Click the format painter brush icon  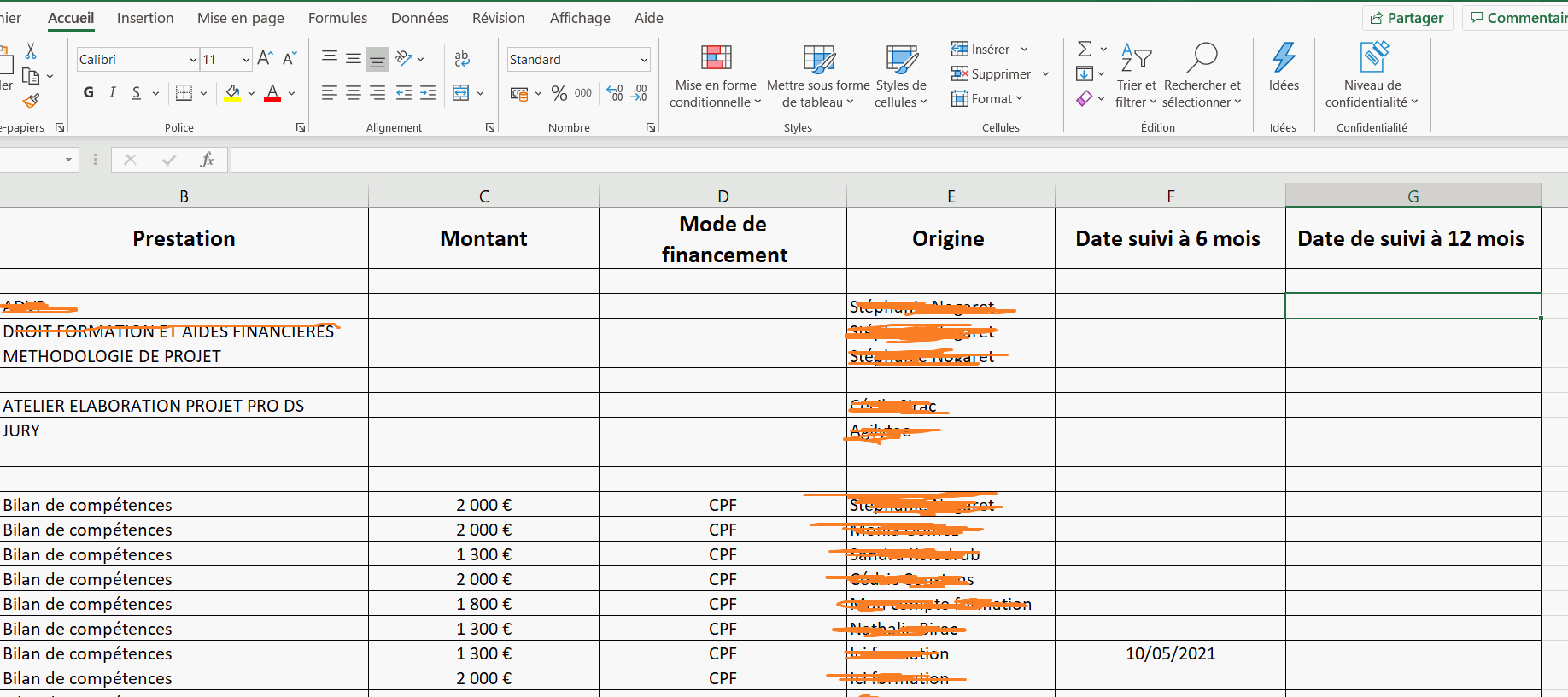pyautogui.click(x=31, y=102)
